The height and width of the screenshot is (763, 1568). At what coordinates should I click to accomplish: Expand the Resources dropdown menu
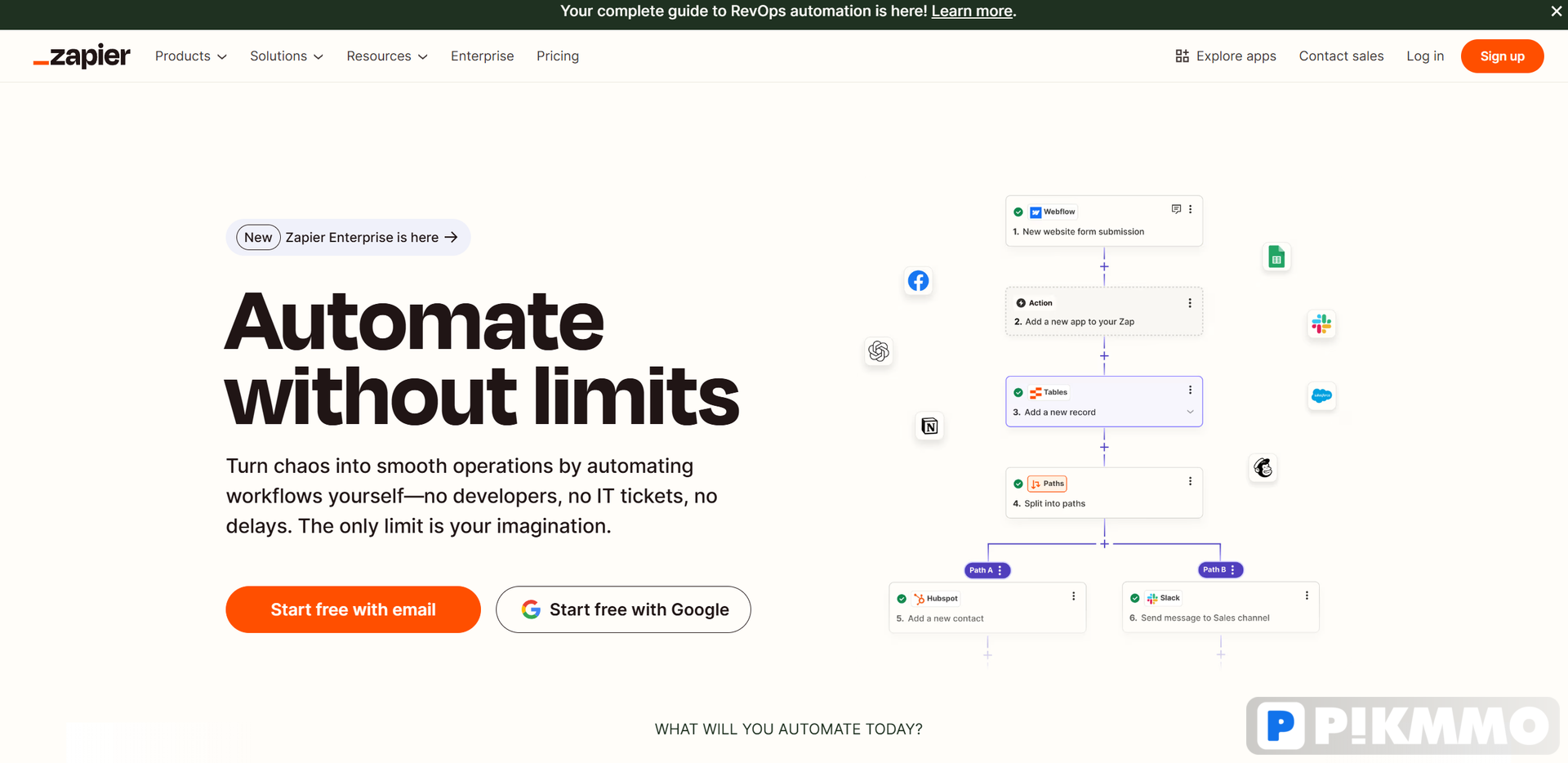[x=387, y=56]
